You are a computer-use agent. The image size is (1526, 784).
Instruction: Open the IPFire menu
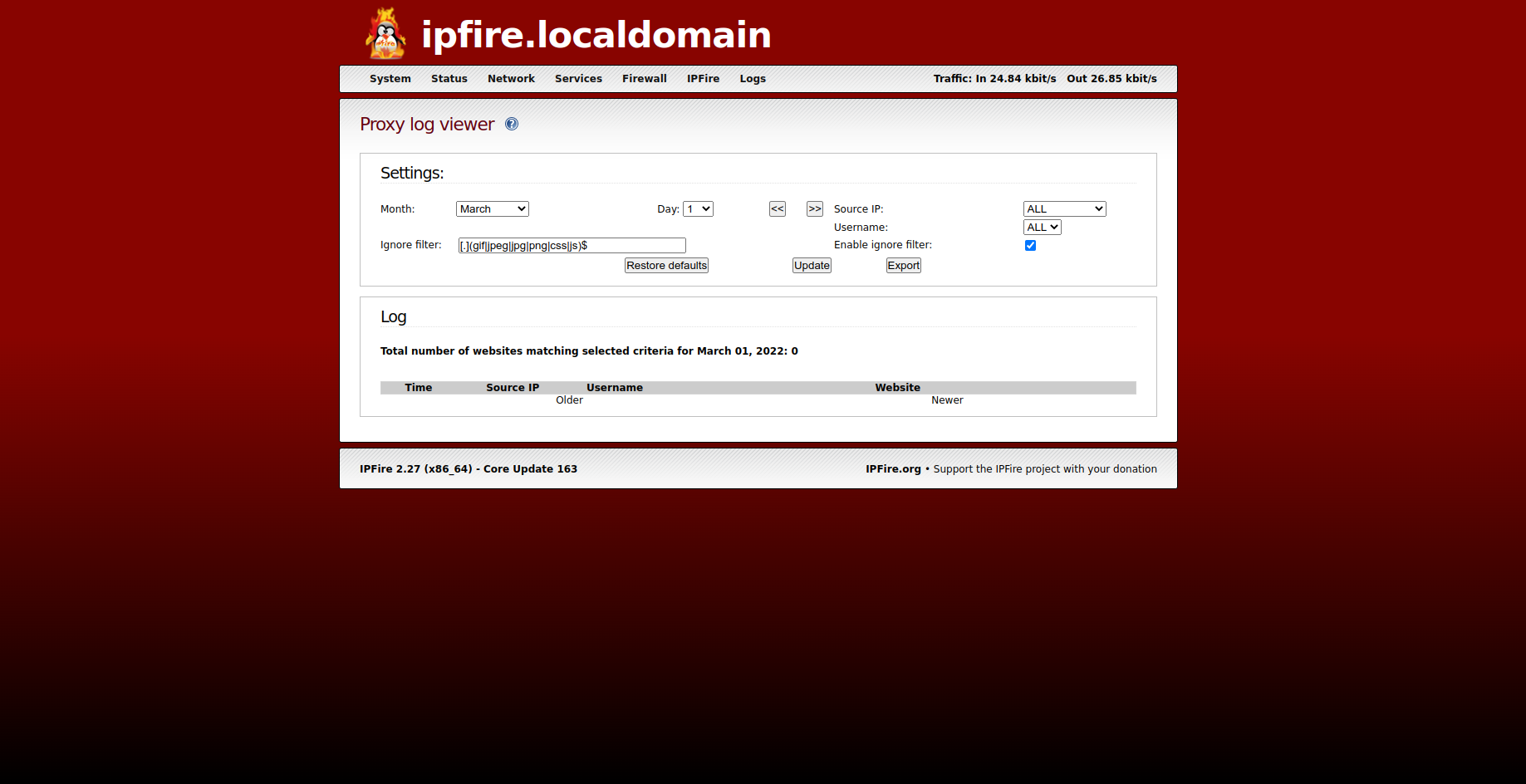(x=703, y=79)
